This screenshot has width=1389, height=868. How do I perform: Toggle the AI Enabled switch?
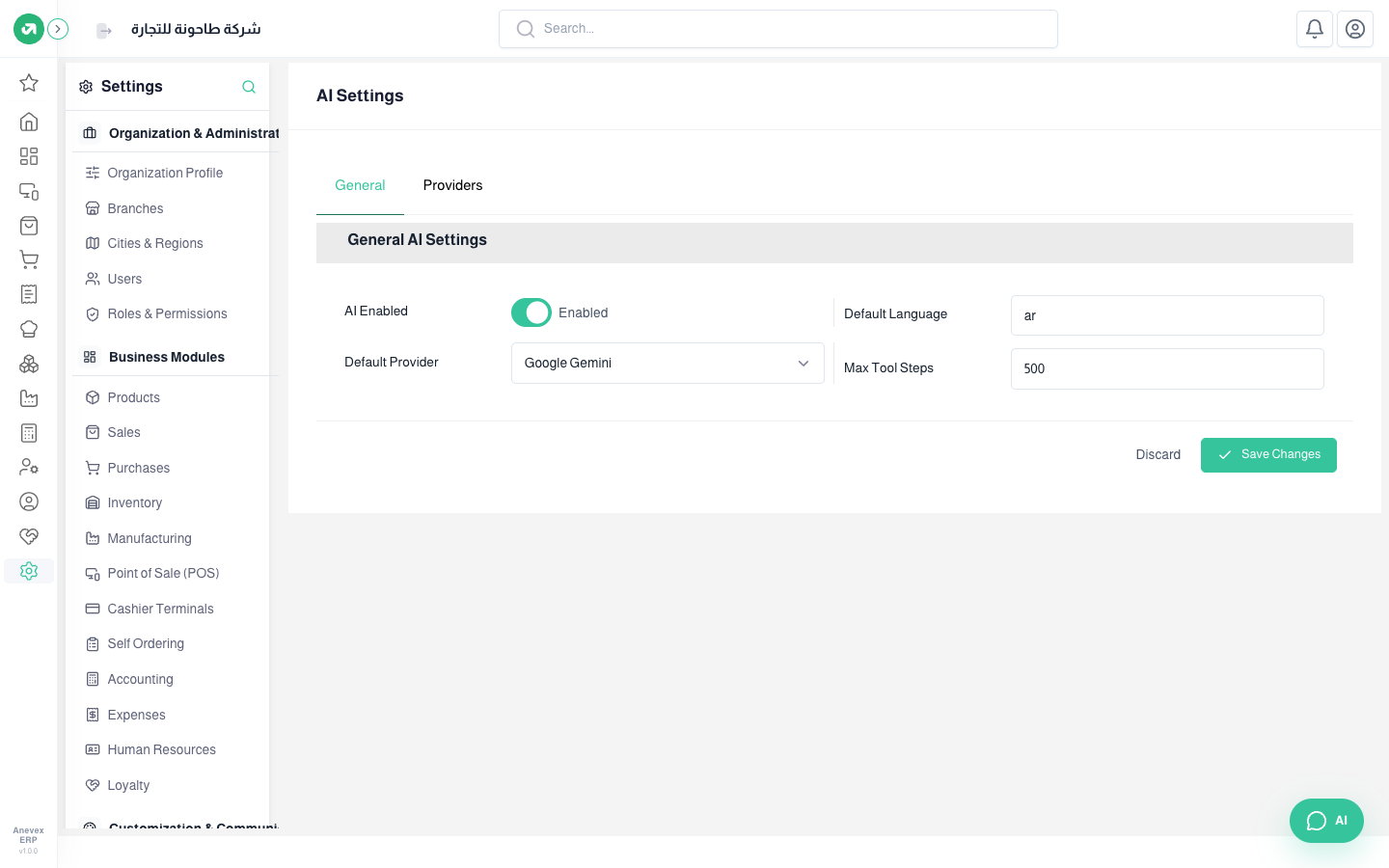(x=531, y=312)
